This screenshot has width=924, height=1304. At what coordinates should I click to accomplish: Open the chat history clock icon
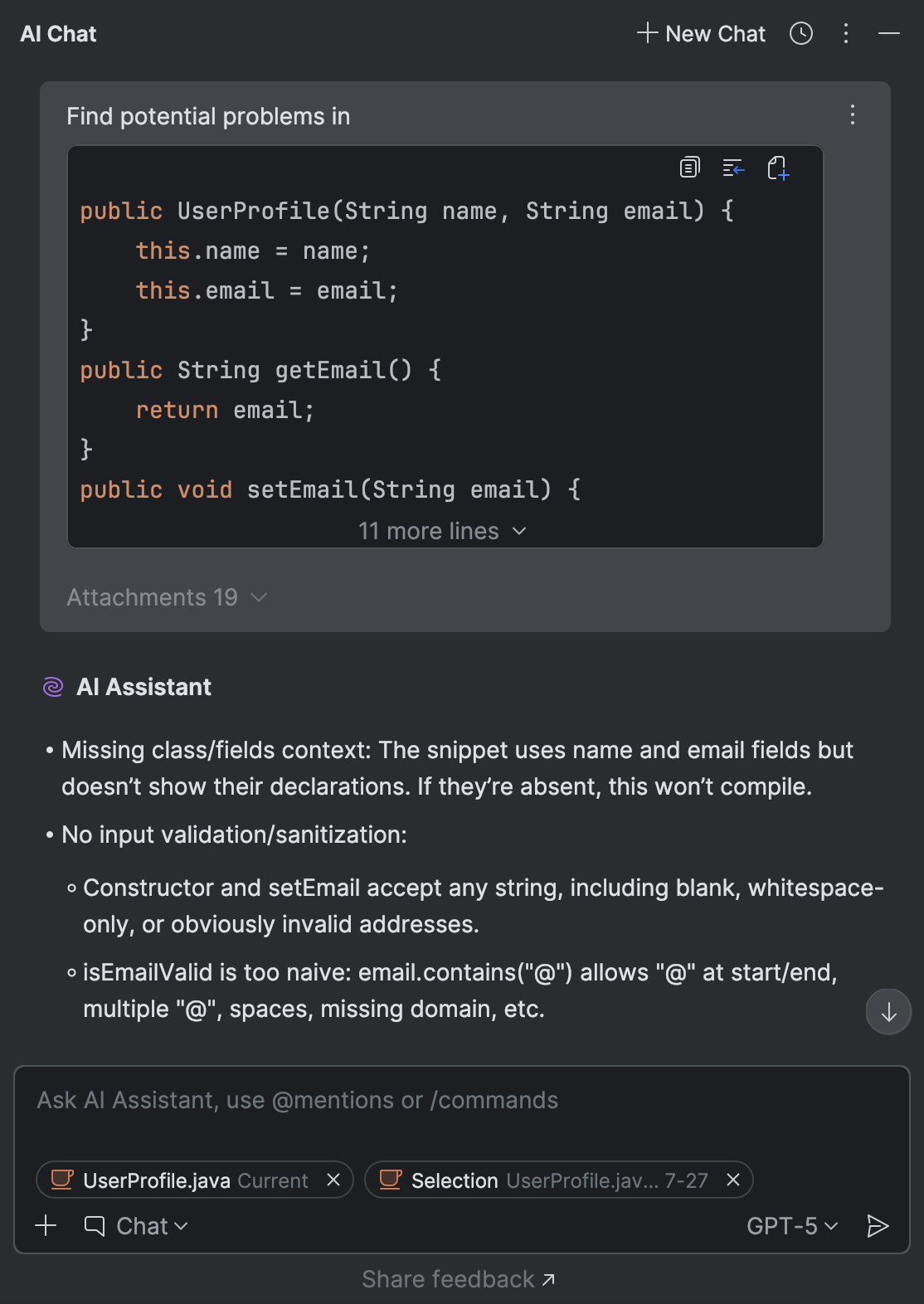(x=801, y=34)
